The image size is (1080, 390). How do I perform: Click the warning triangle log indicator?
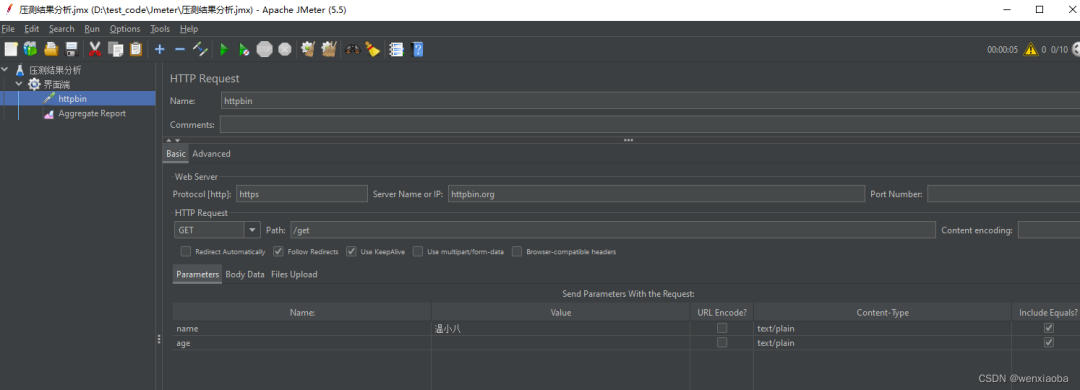click(x=1030, y=49)
